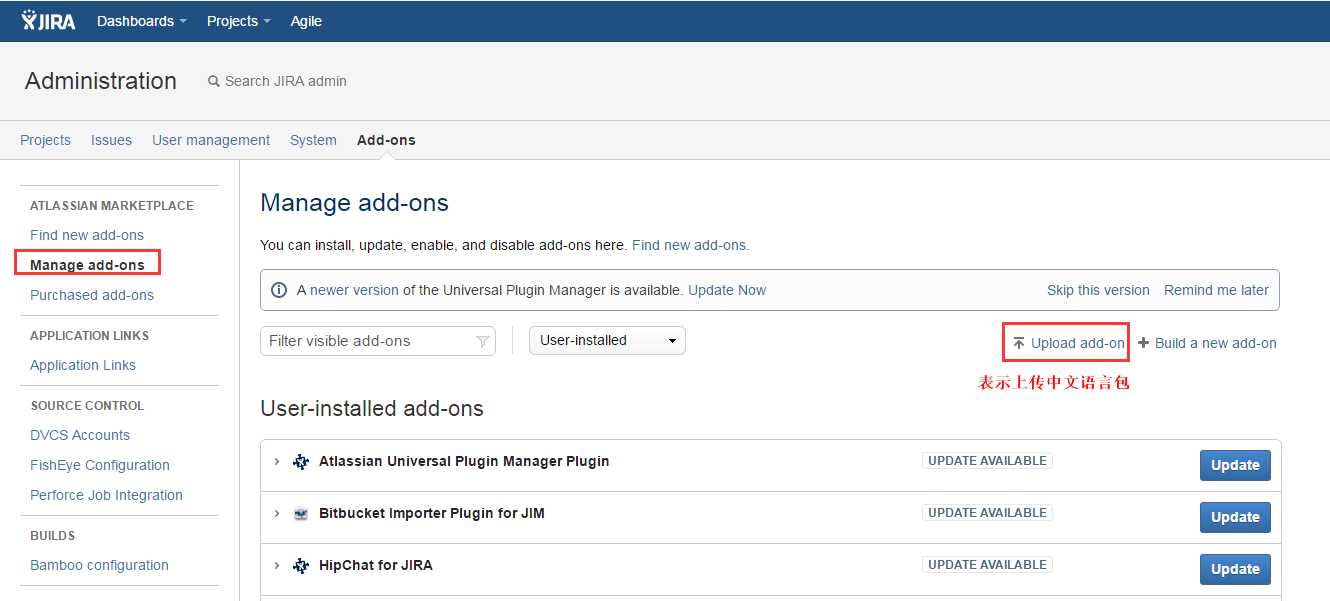Viewport: 1330px width, 601px height.
Task: Click the HipChat for JIRA name
Action: (x=376, y=565)
